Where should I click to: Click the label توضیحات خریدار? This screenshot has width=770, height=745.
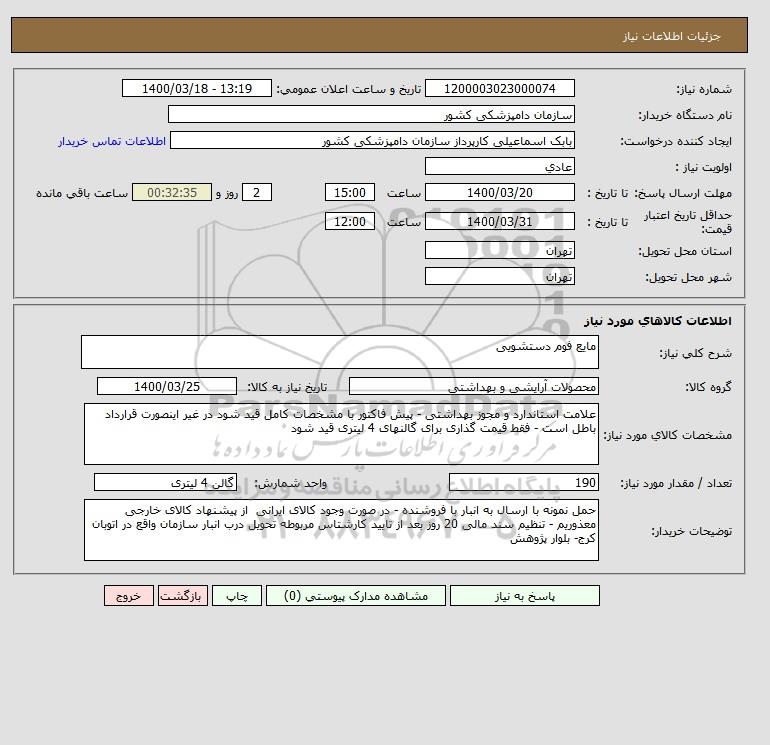click(691, 531)
